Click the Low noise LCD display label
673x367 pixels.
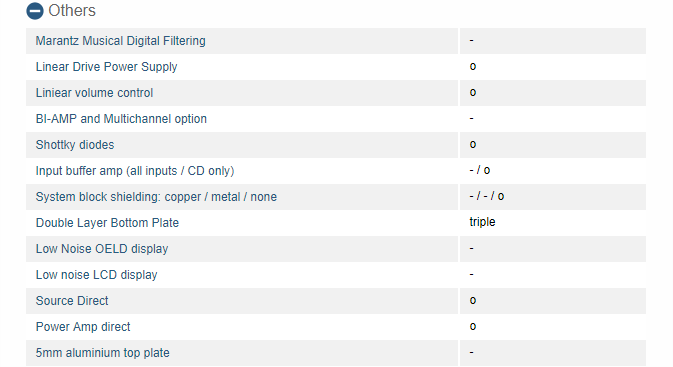tap(97, 275)
